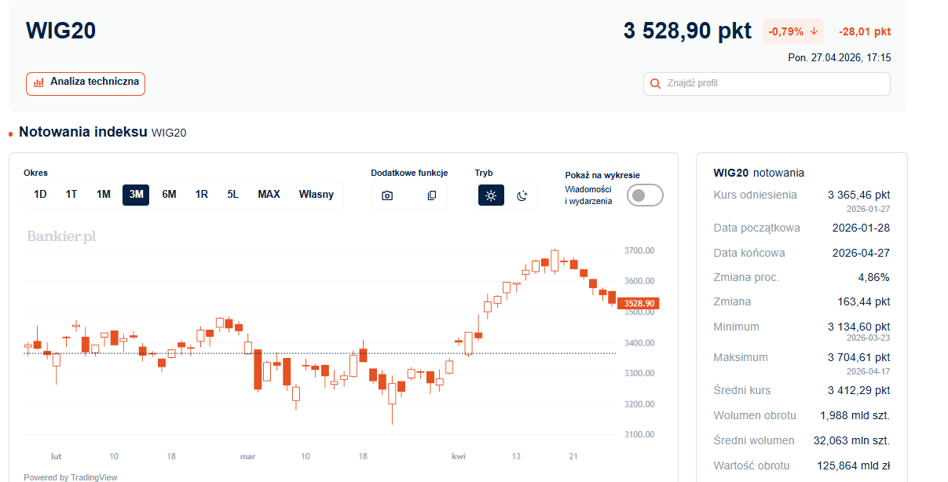Switch to light mode sun icon
The width and height of the screenshot is (948, 482).
point(491,195)
